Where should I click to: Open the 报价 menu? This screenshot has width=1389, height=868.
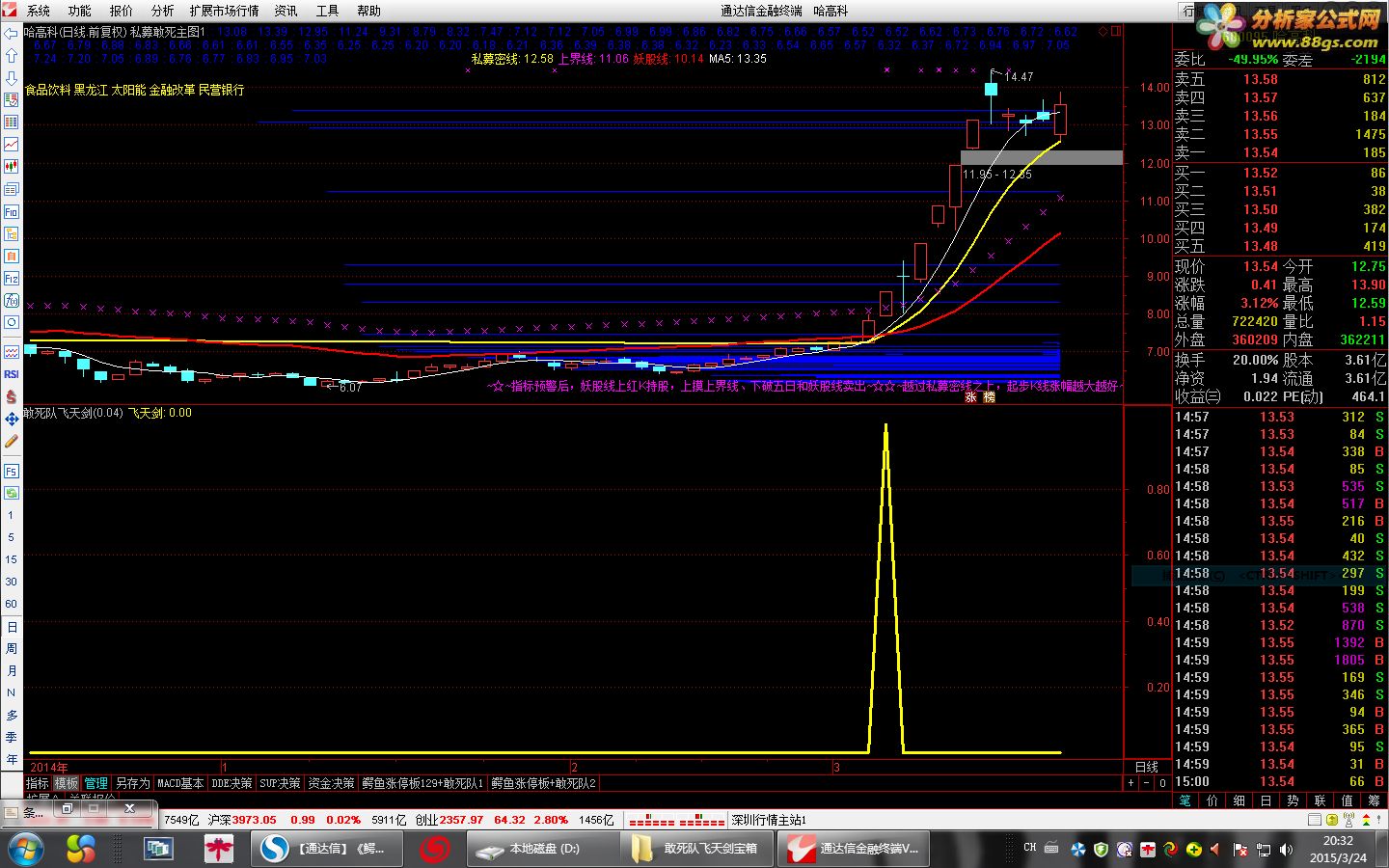tap(122, 11)
